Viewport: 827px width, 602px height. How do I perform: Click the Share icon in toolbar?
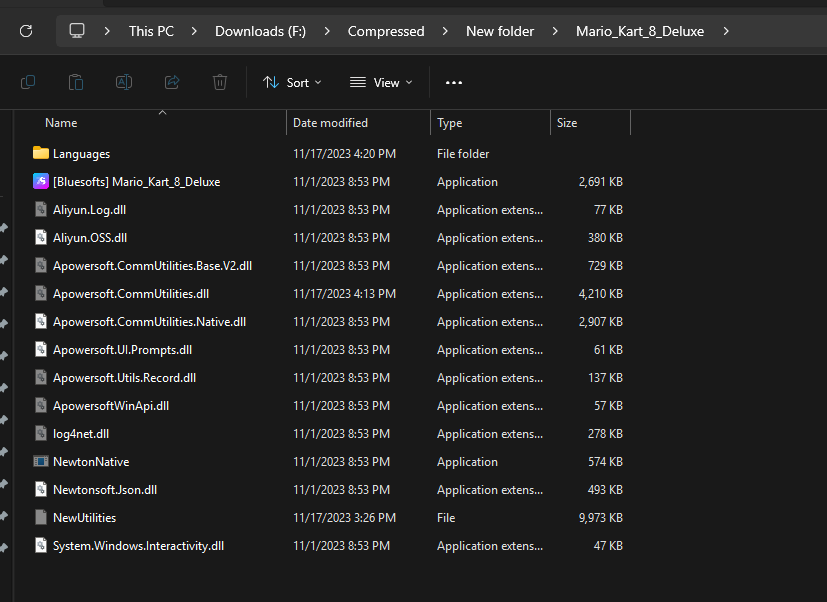click(172, 82)
